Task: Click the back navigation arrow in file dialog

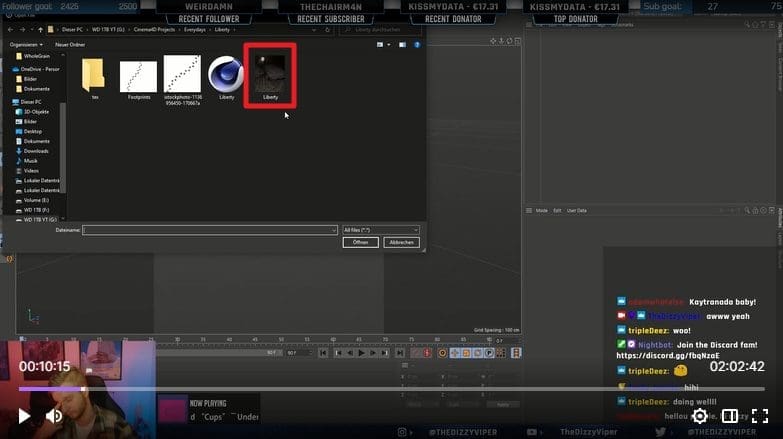Action: (x=10, y=30)
